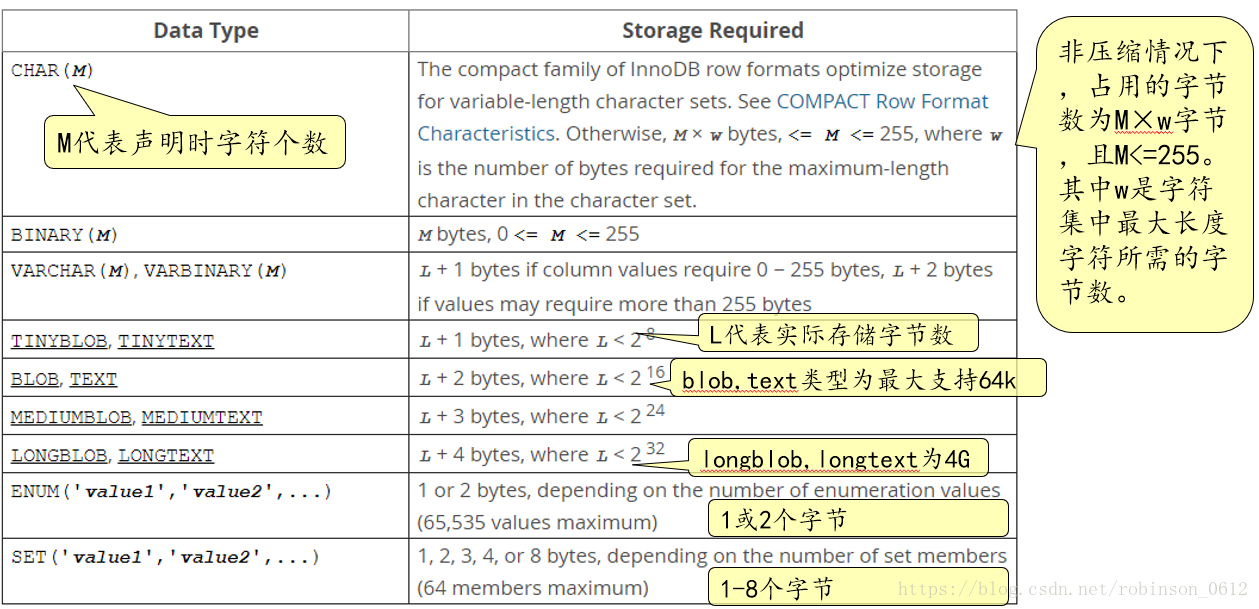Select the Data Type column header
This screenshot has width=1259, height=609.
[206, 31]
